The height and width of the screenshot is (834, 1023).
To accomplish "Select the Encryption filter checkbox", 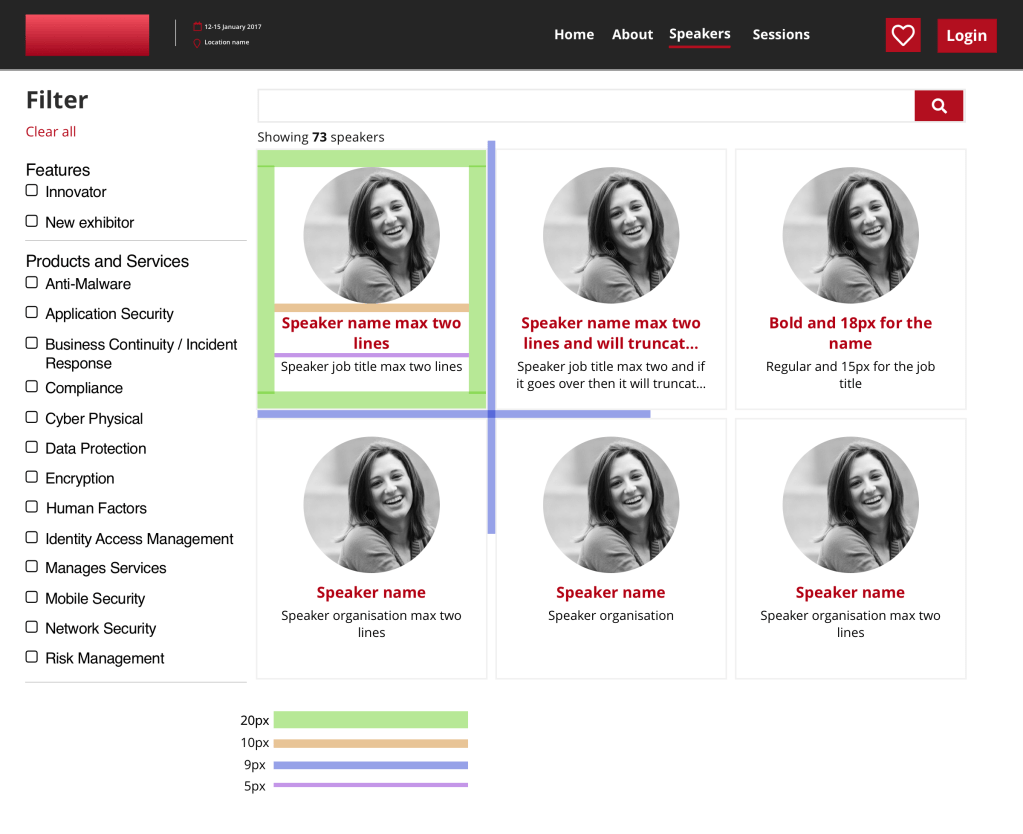I will [x=32, y=477].
